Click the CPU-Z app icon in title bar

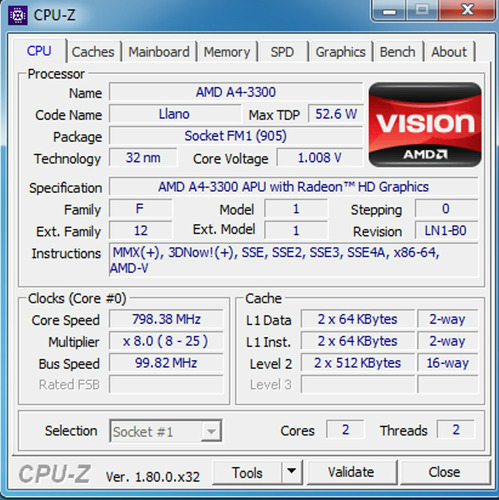coord(18,15)
